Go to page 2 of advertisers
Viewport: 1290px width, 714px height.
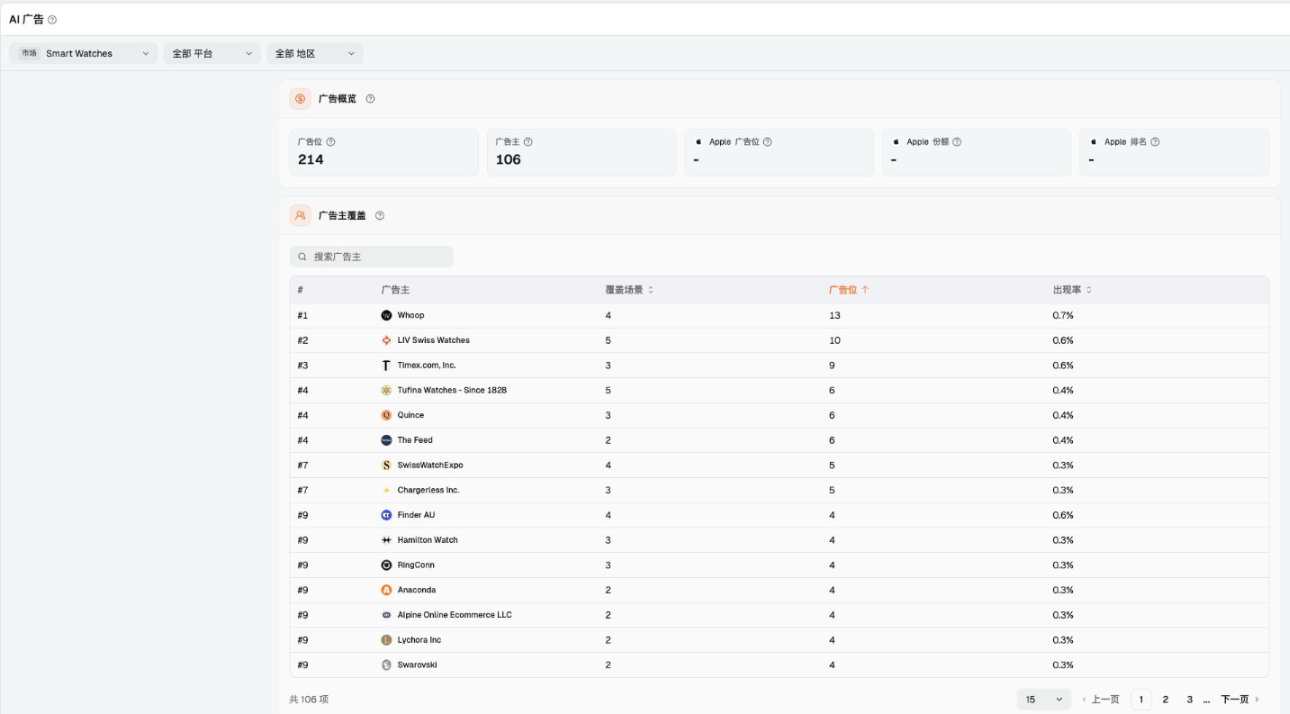(1165, 700)
